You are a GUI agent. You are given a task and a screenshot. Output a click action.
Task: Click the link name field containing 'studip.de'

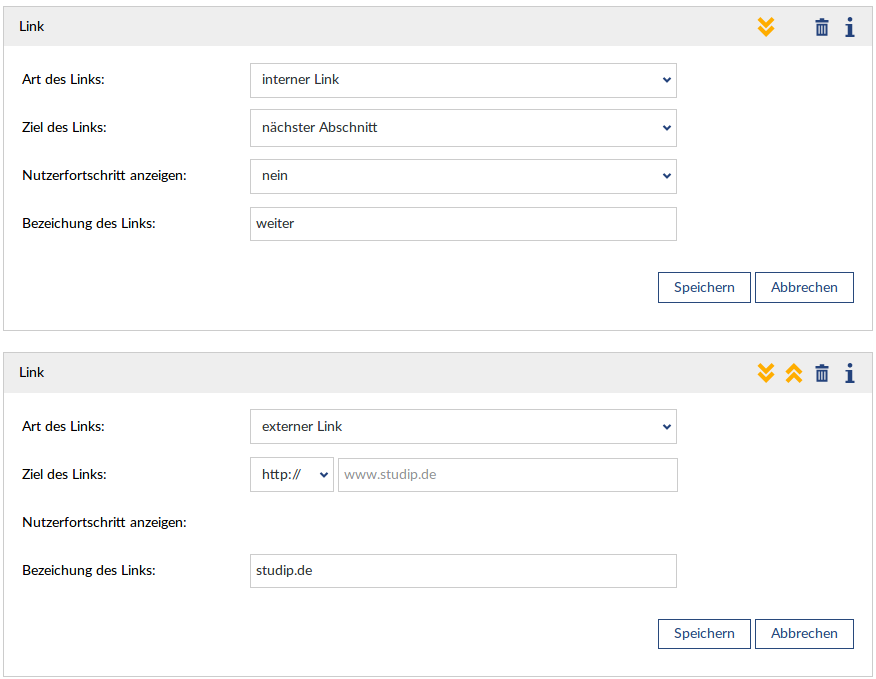[x=463, y=571]
